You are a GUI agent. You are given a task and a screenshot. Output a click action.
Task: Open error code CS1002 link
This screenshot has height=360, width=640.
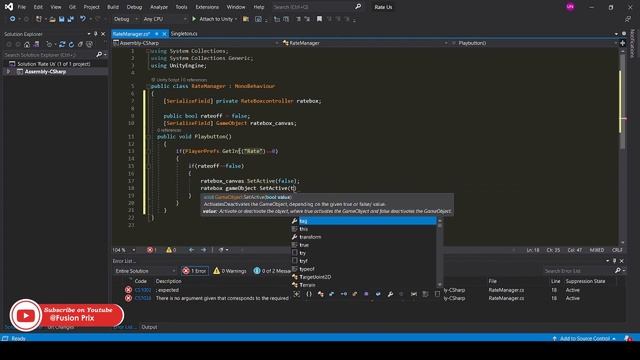pos(143,290)
